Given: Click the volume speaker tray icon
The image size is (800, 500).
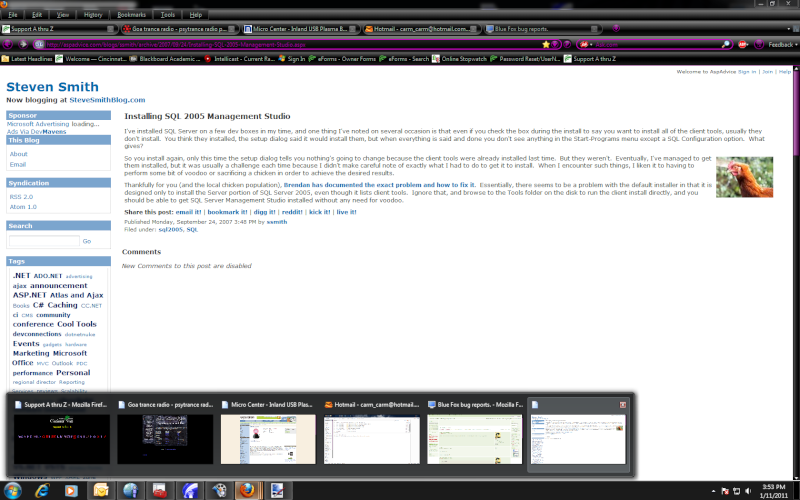Looking at the screenshot, I should 748,491.
